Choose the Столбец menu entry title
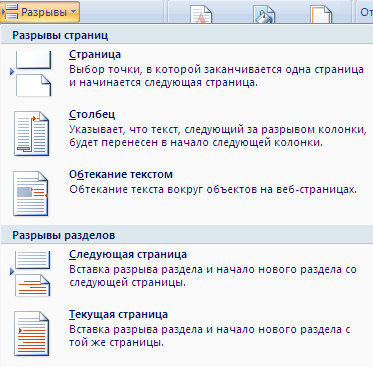Image resolution: width=373 pixels, height=367 pixels. point(92,114)
